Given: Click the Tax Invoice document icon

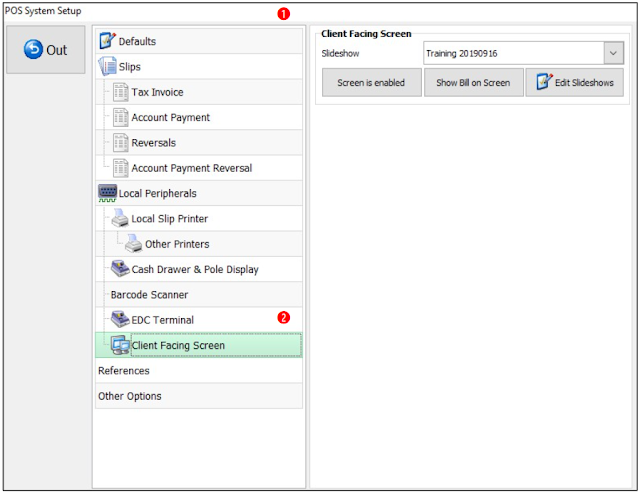Looking at the screenshot, I should pos(121,92).
